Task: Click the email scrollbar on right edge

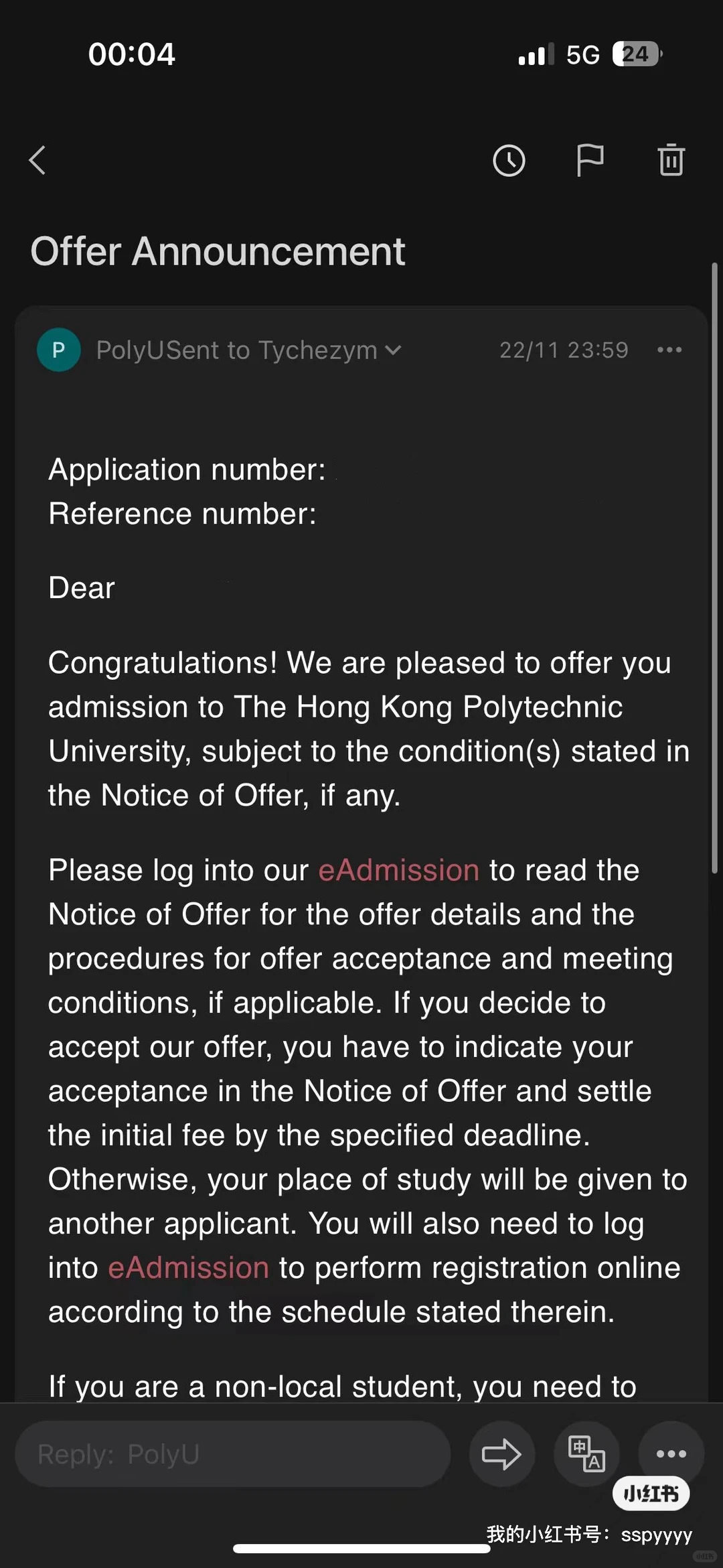Action: (x=714, y=567)
